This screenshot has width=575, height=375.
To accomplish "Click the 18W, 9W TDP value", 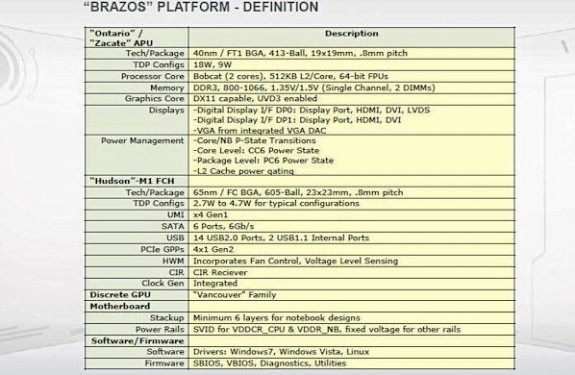I will 212,65.
